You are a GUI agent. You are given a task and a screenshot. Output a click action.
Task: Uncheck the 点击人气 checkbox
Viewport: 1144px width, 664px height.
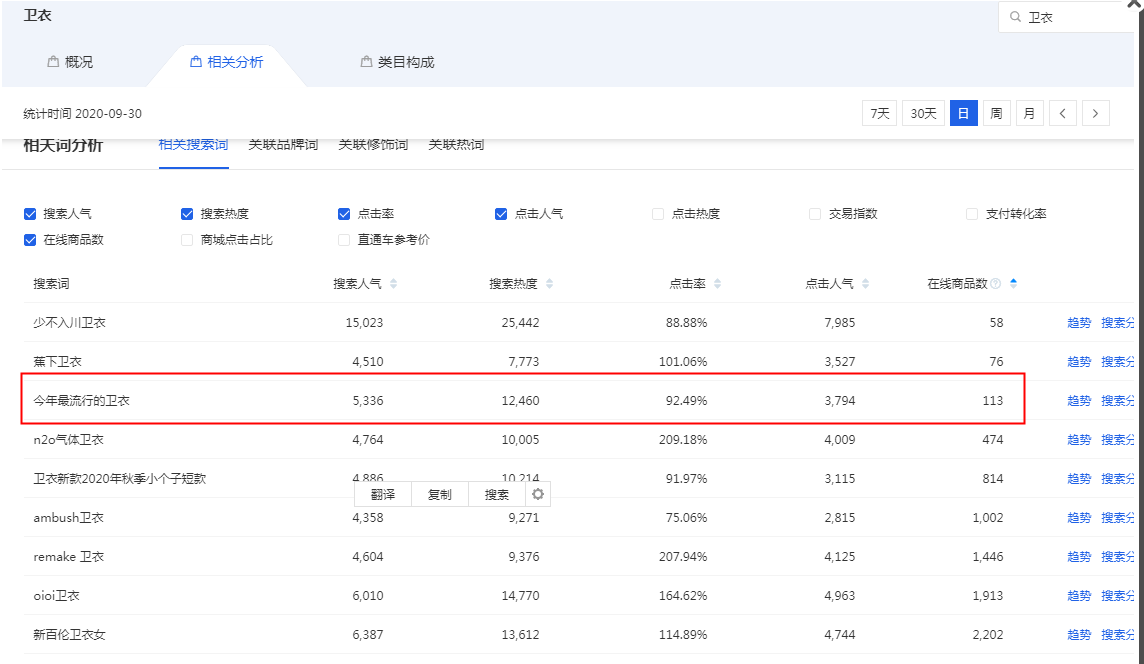[x=500, y=214]
